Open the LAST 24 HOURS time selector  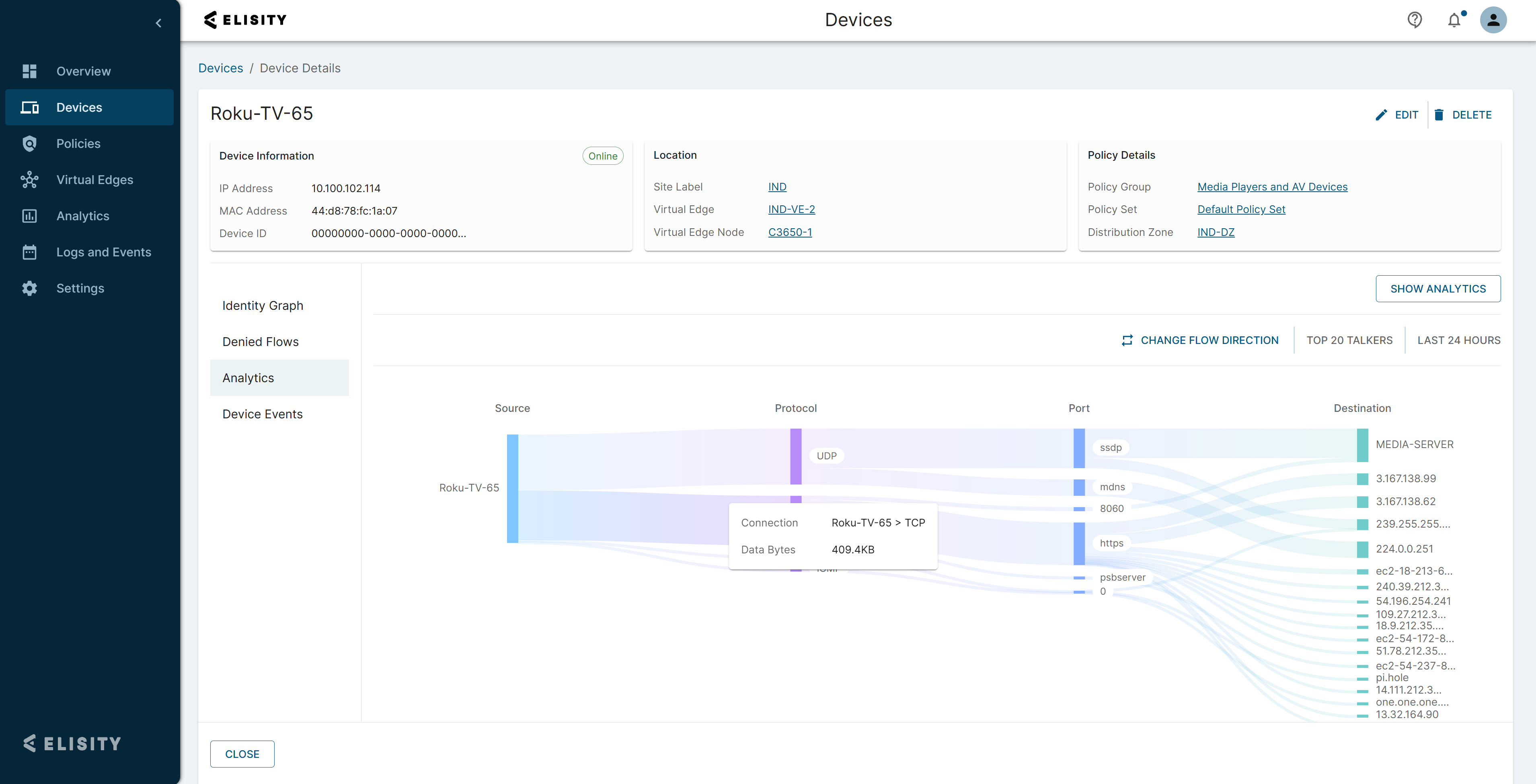pos(1458,340)
